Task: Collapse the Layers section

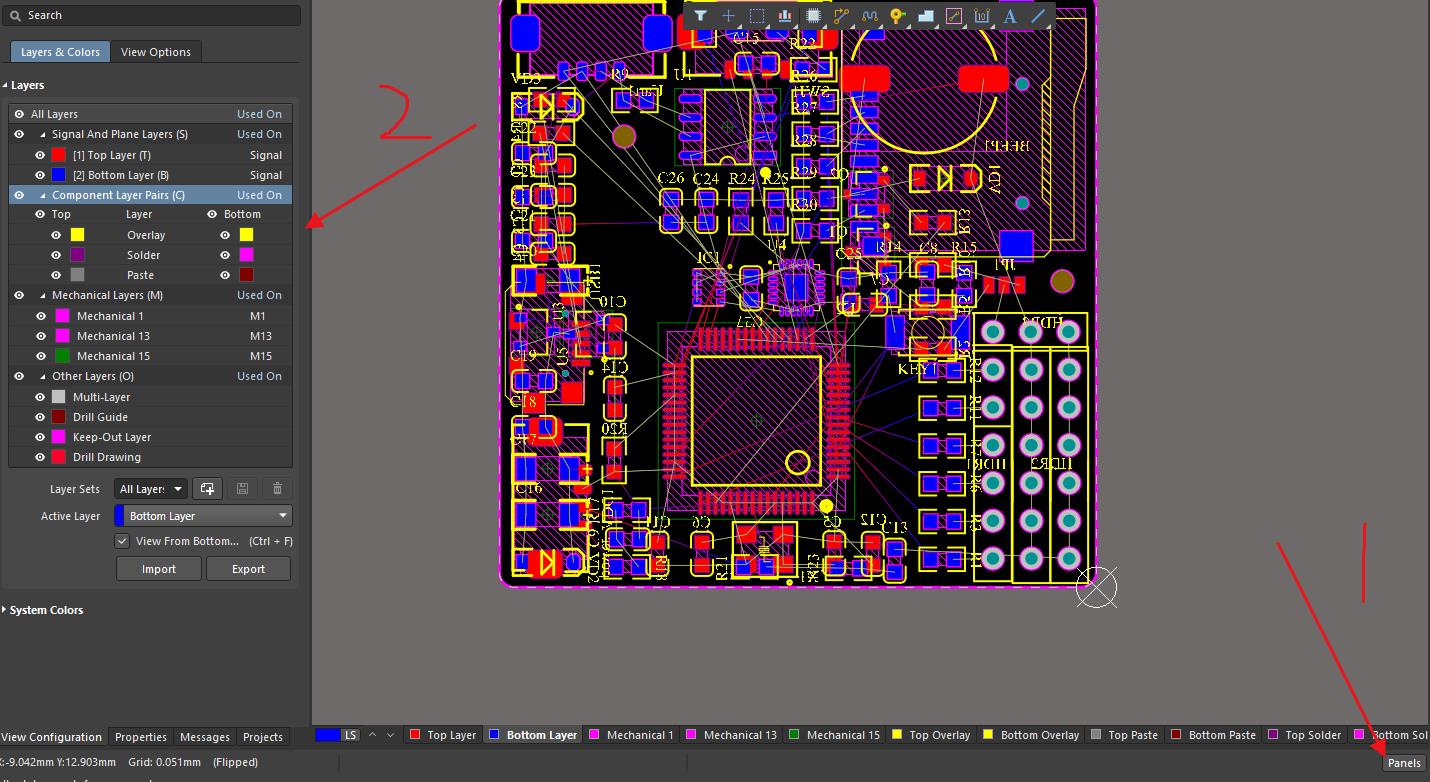Action: point(5,85)
